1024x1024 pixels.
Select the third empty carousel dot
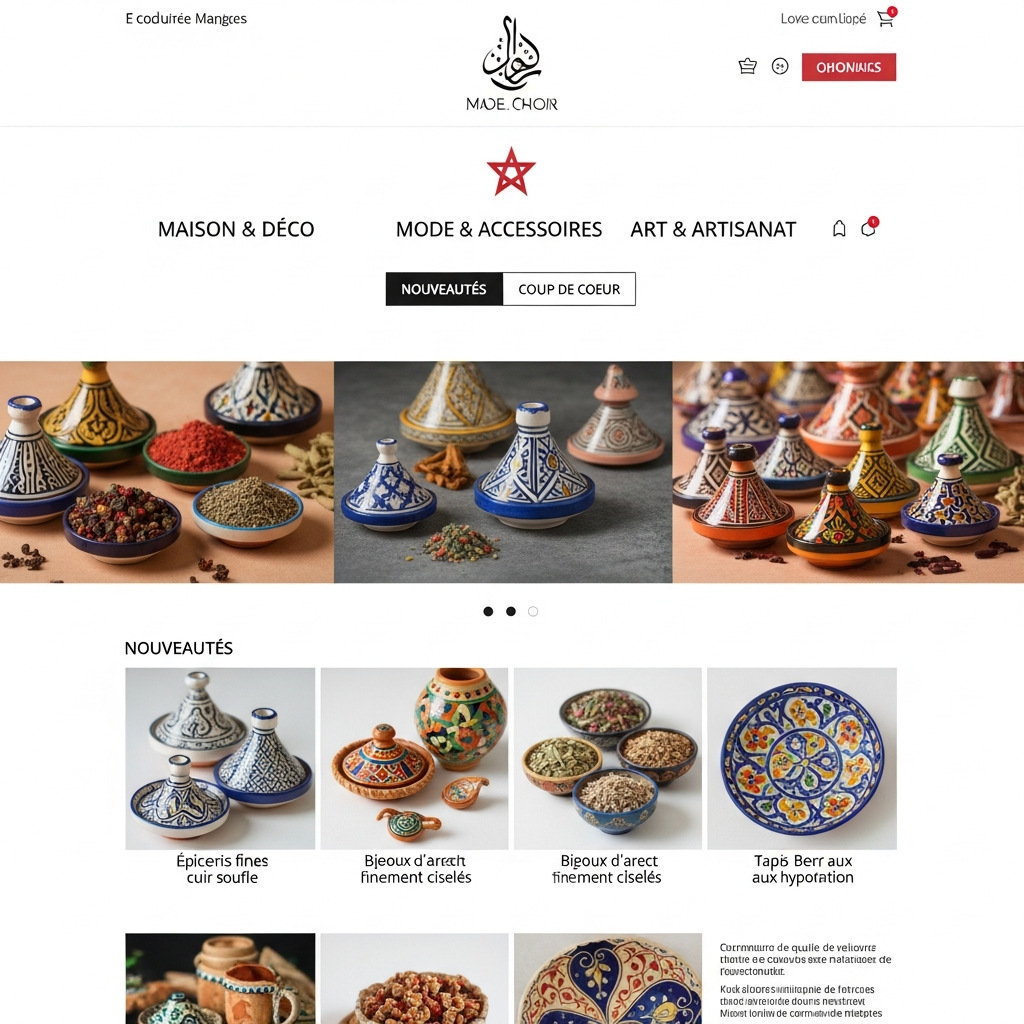[x=533, y=611]
